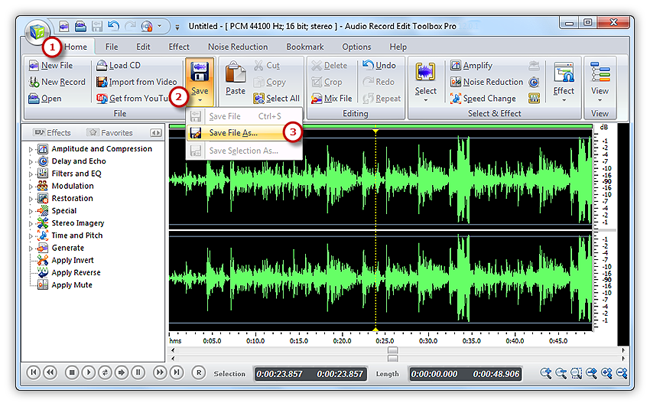Click the large Select waveform icon
Screen dimensions: 650x406
pyautogui.click(x=425, y=72)
